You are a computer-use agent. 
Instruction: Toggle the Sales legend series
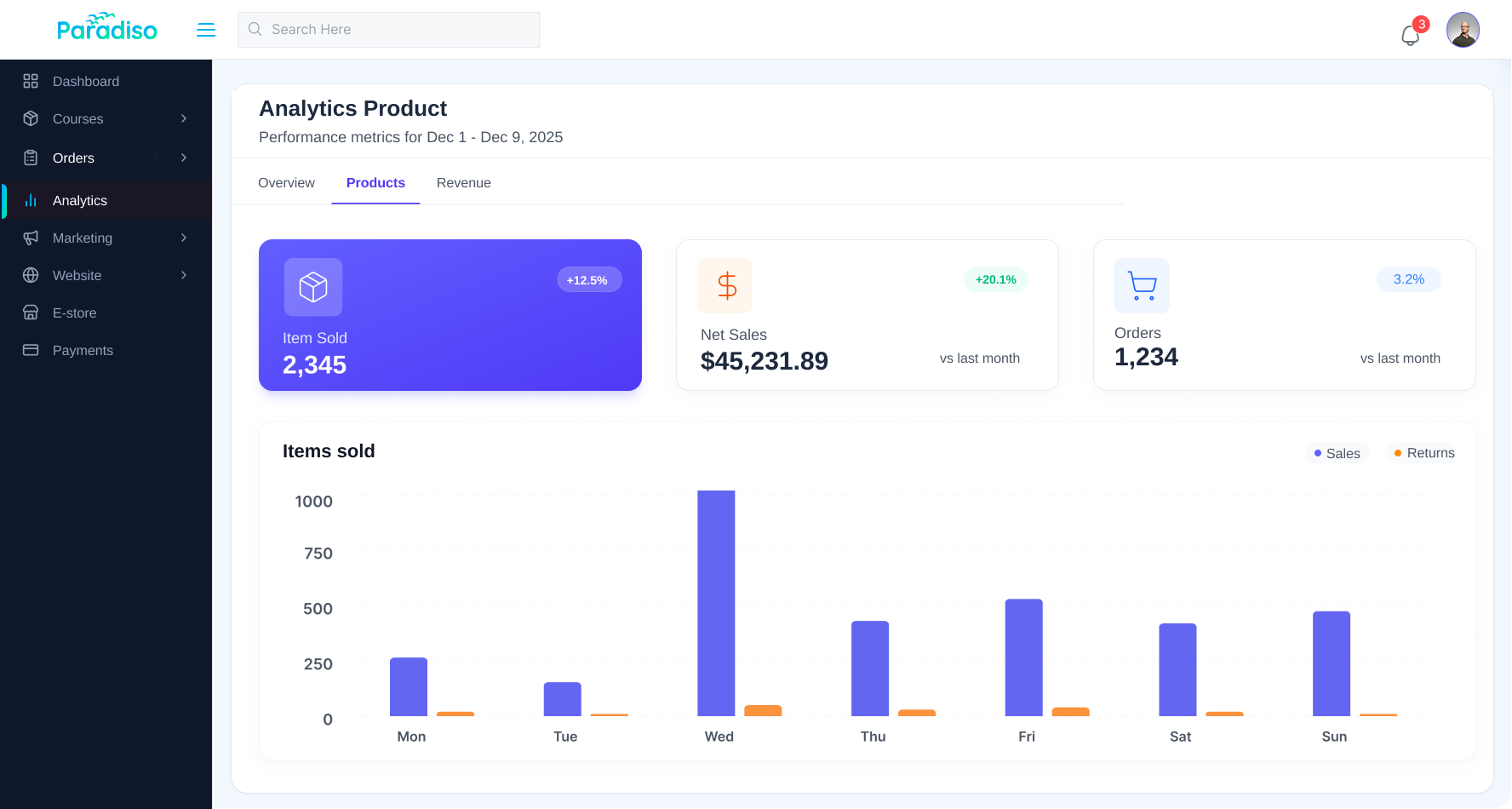[x=1337, y=453]
